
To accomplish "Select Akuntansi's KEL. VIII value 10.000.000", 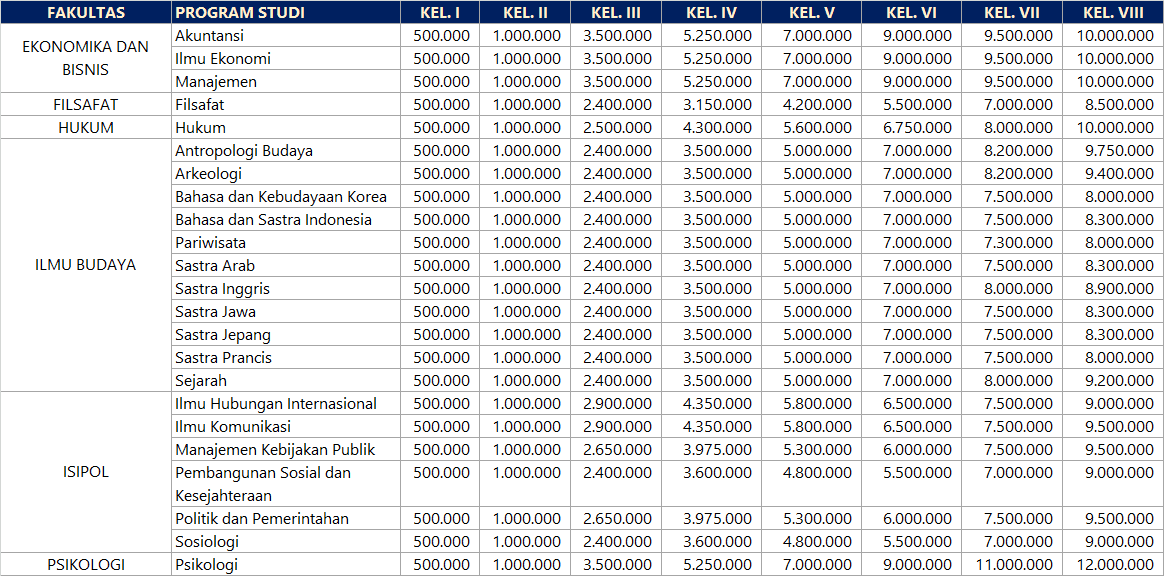I will click(x=1113, y=36).
